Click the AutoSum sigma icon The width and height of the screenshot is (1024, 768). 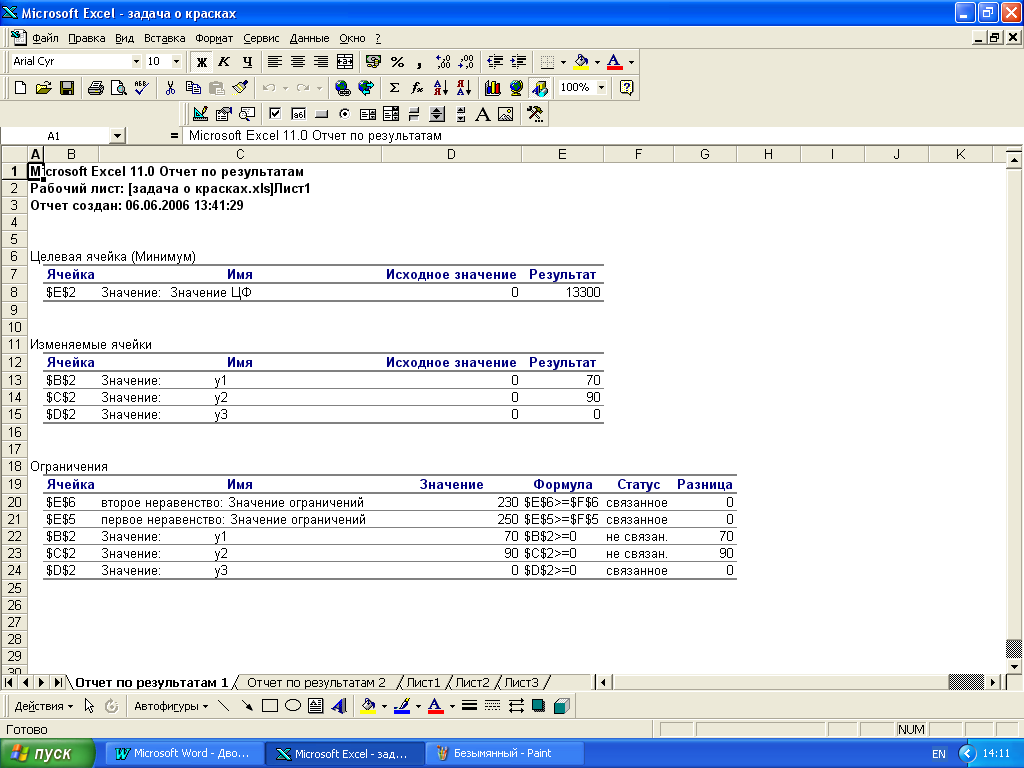(x=394, y=88)
